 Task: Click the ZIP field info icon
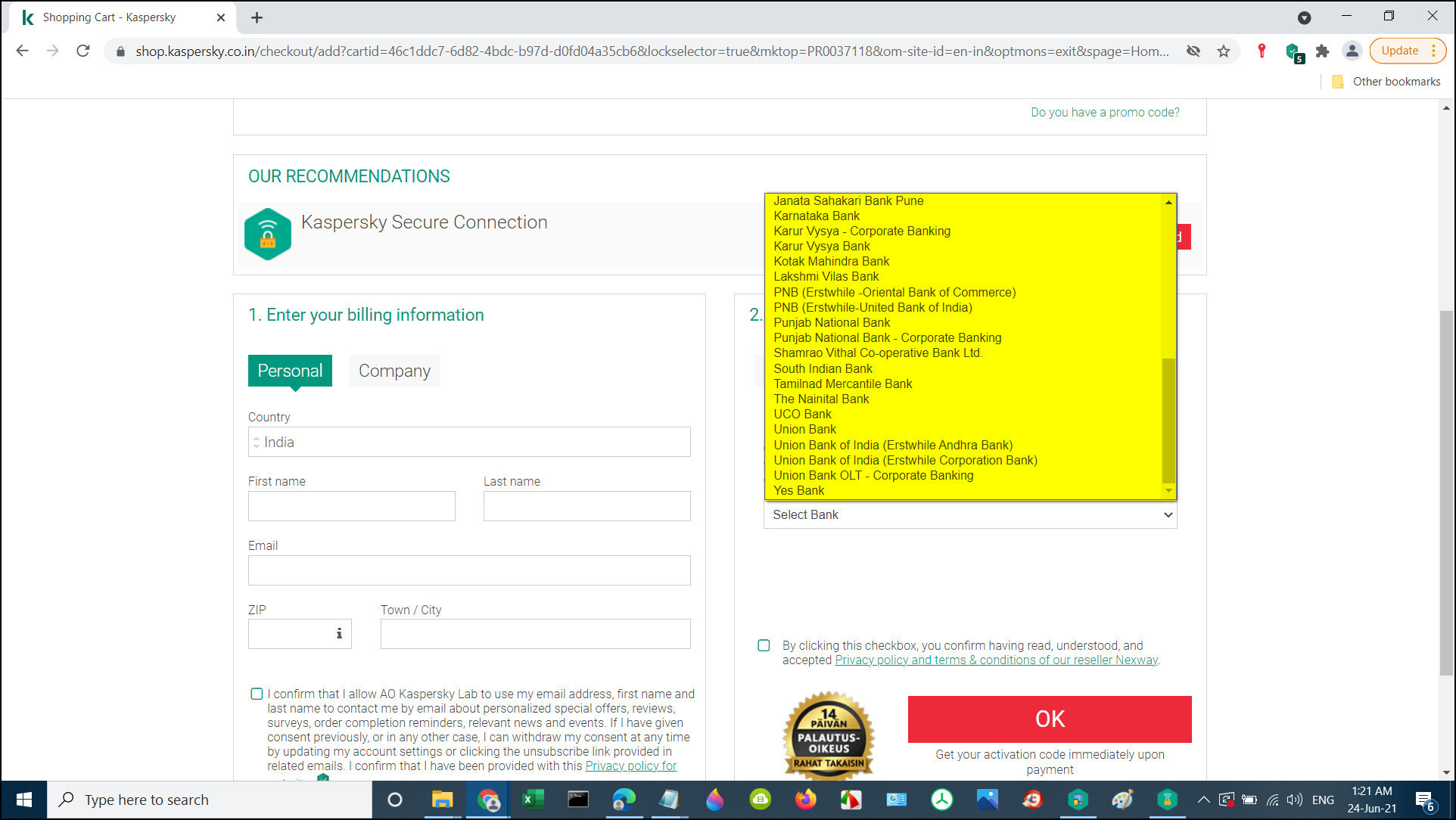[x=339, y=634]
